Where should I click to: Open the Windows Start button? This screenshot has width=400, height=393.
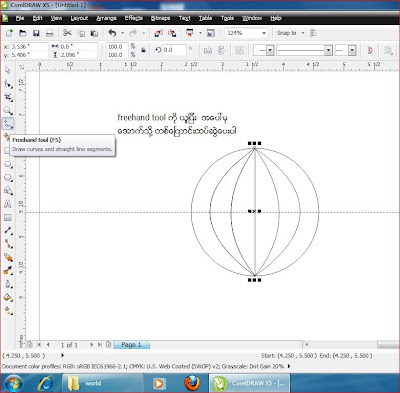coord(14,383)
